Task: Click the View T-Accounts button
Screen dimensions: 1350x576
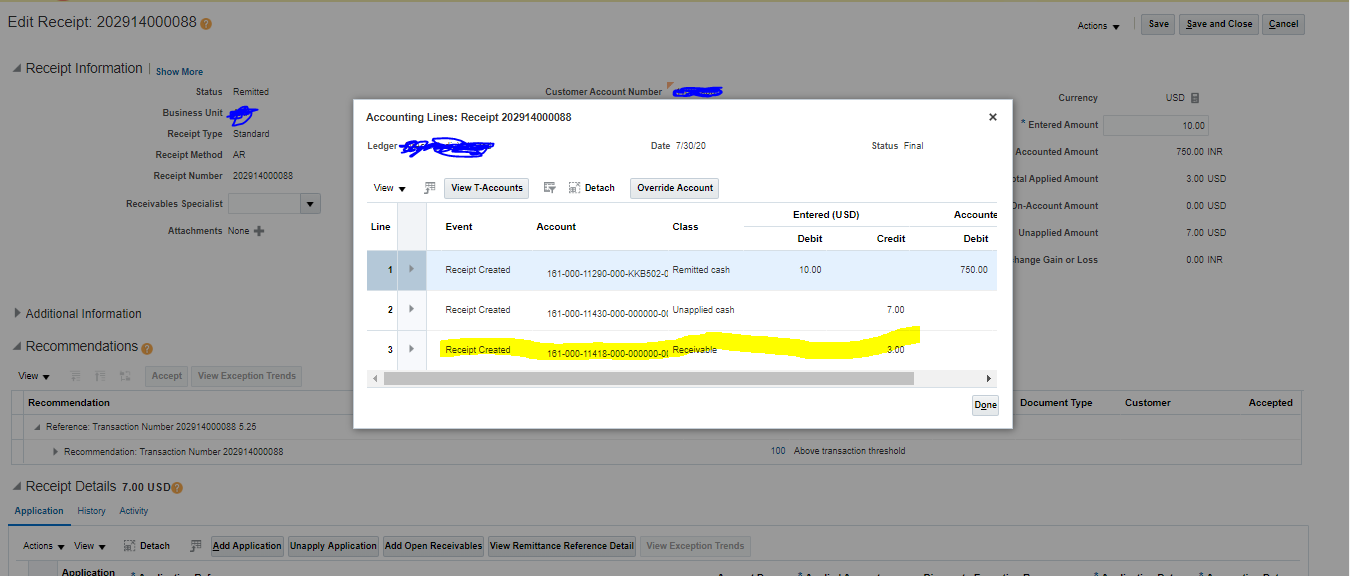Action: 487,188
